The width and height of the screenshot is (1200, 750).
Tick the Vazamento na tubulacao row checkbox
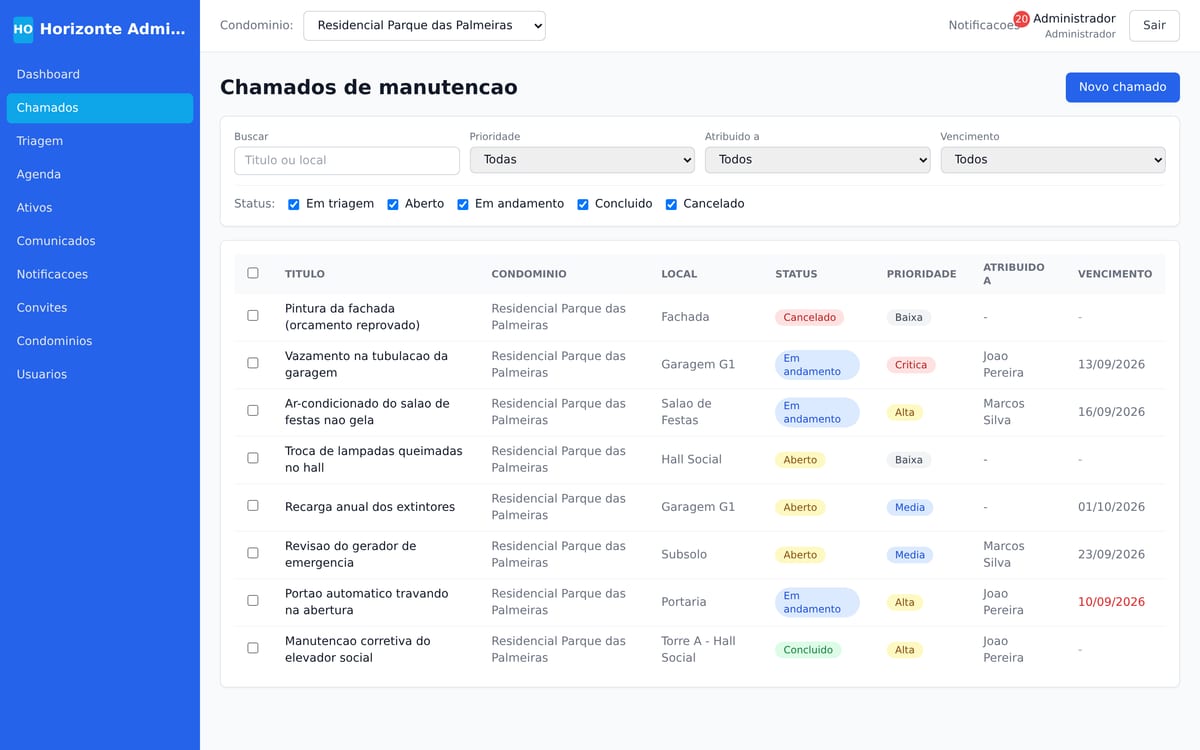(x=253, y=363)
